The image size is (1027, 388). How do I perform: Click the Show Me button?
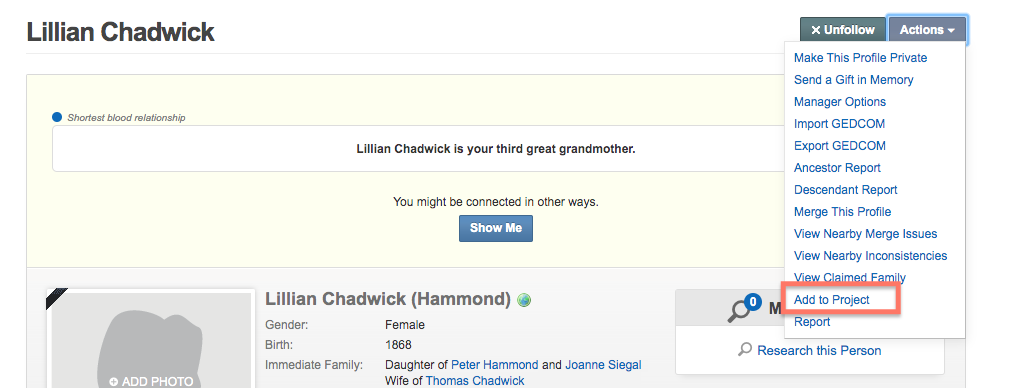point(496,228)
